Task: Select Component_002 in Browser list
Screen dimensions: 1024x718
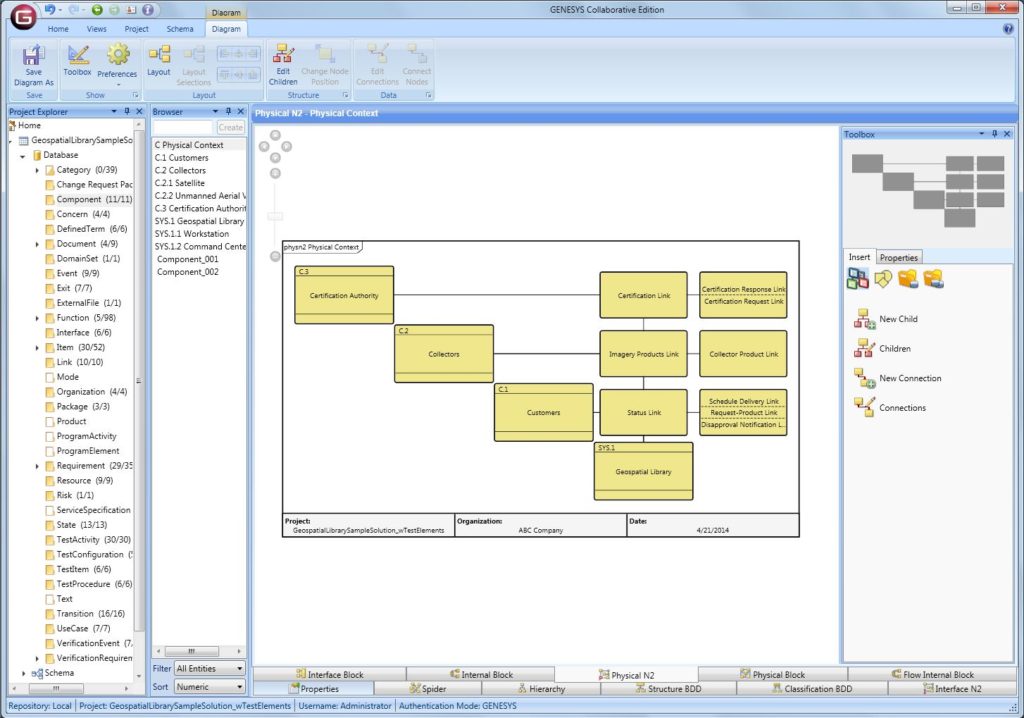Action: click(187, 272)
